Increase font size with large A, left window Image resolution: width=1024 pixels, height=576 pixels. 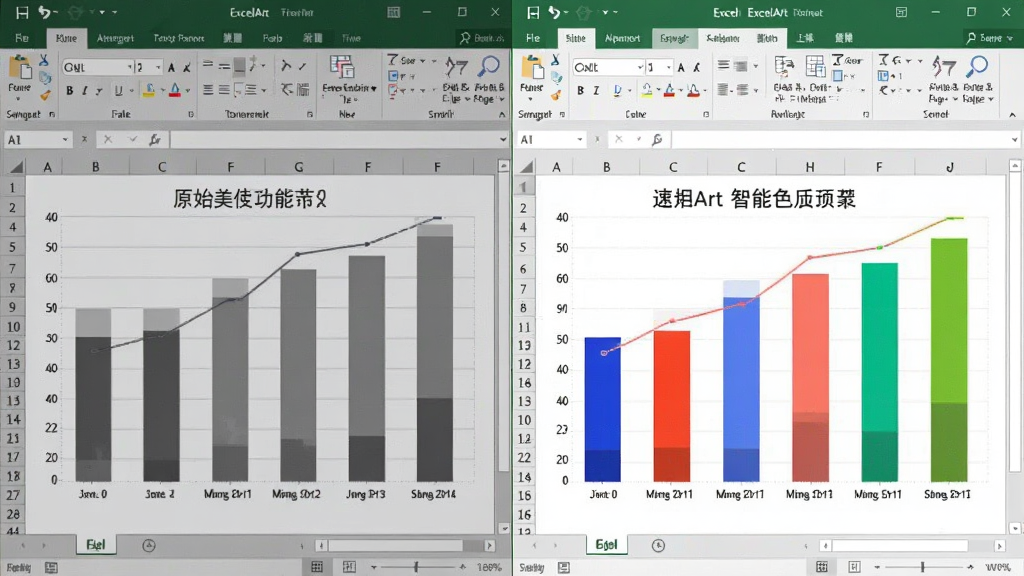click(171, 67)
